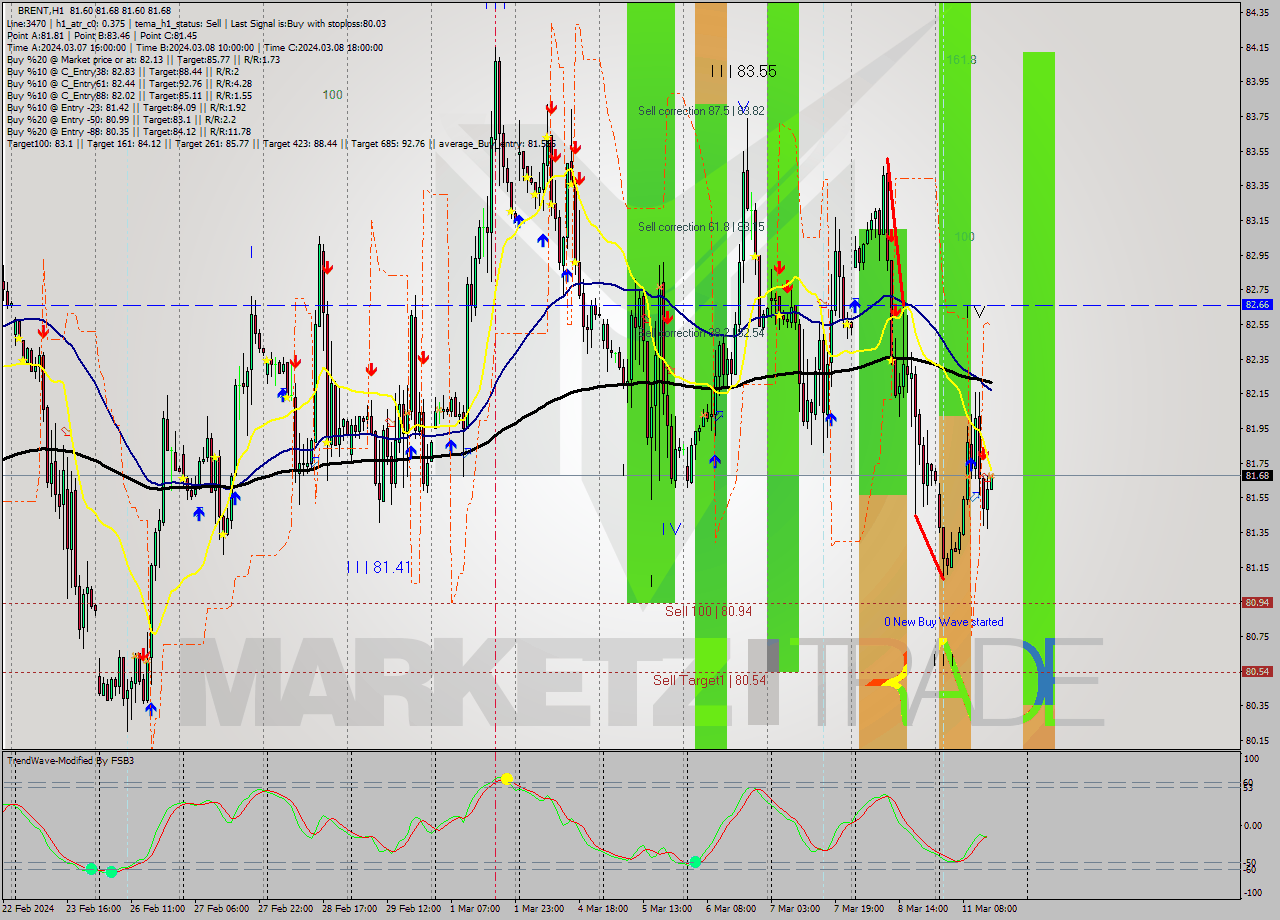Click the '29 Feb 12:00' time axis label

point(414,909)
